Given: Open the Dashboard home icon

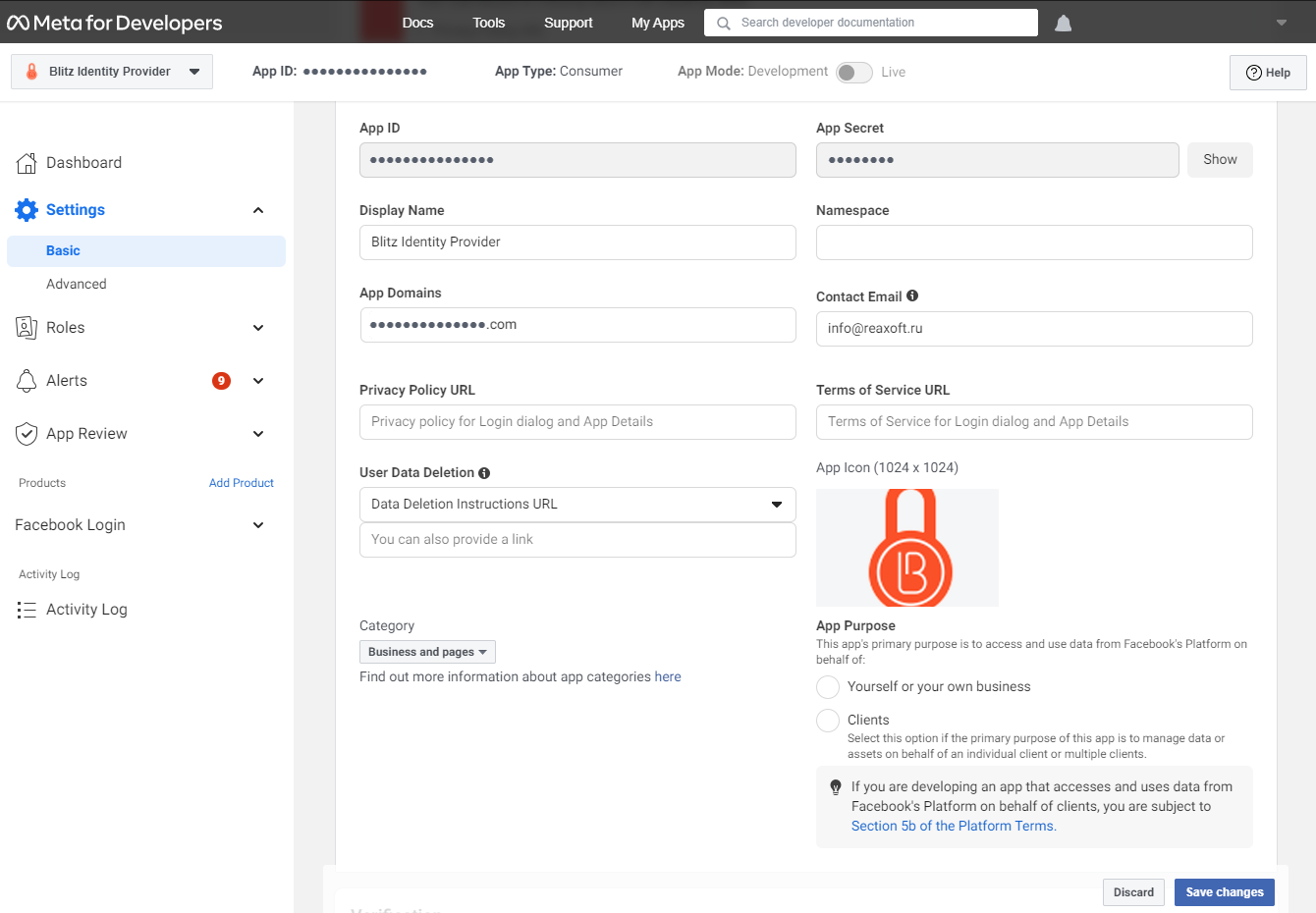Looking at the screenshot, I should click(27, 163).
